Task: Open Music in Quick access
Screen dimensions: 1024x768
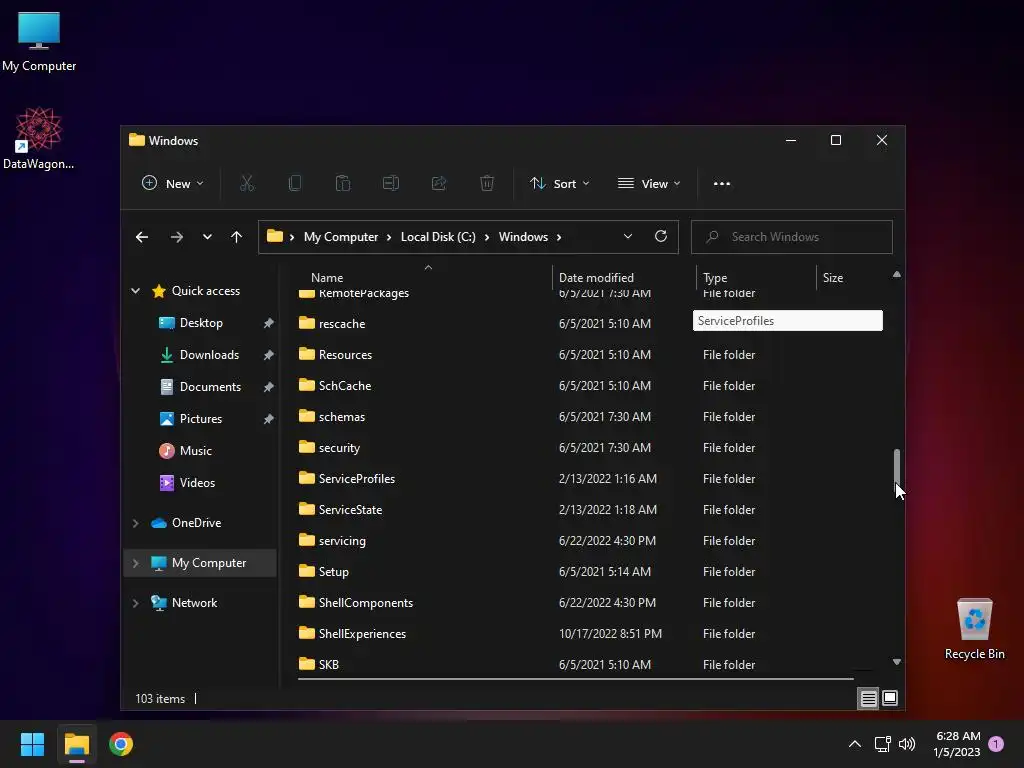Action: (x=195, y=451)
